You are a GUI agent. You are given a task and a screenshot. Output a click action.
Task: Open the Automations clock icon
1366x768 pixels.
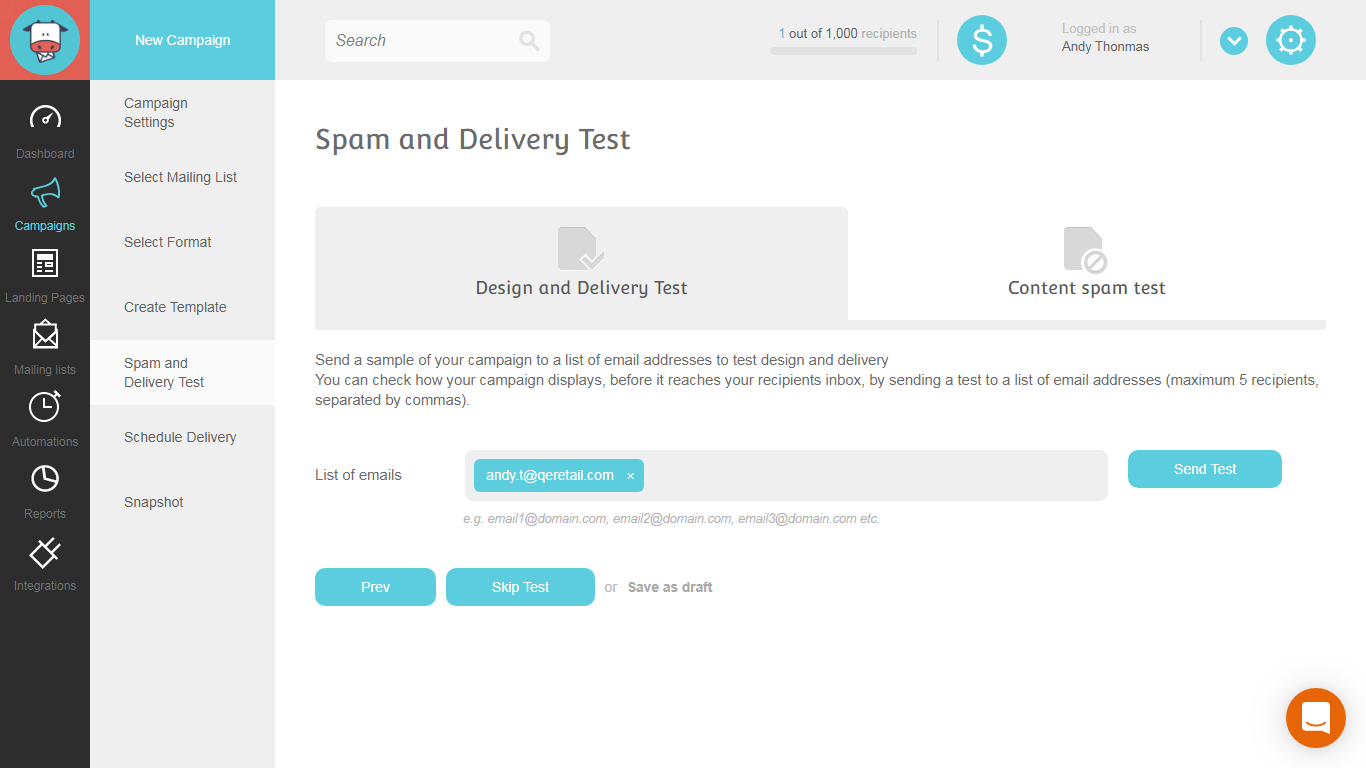[45, 407]
